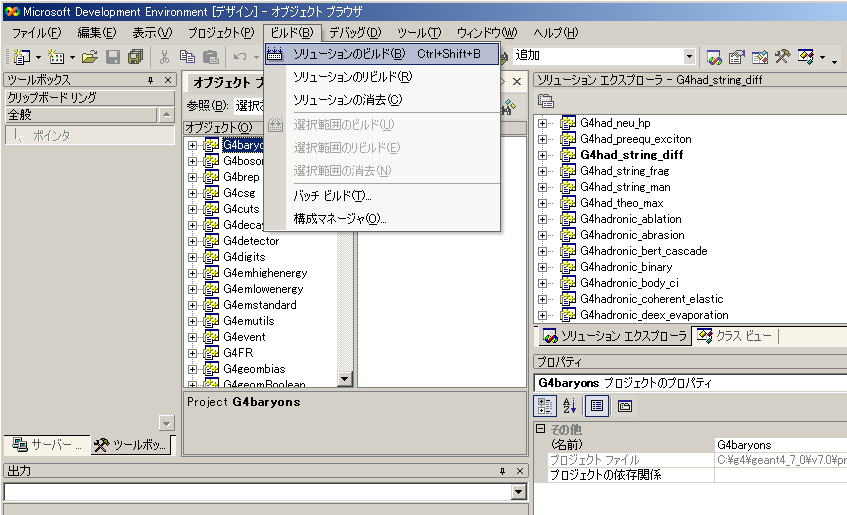Click the G4event project icon

pos(211,337)
